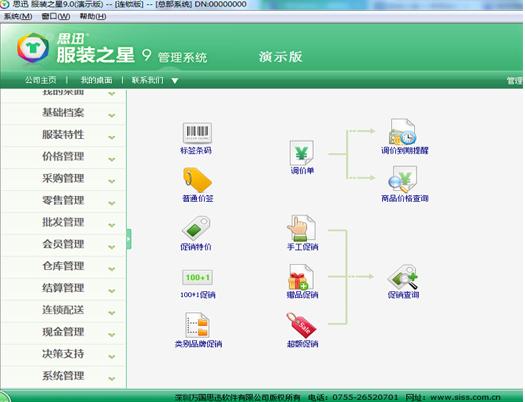This screenshot has height=402, width=525.
Task: Click the 管理 link in the navigation bar
Action: (515, 81)
